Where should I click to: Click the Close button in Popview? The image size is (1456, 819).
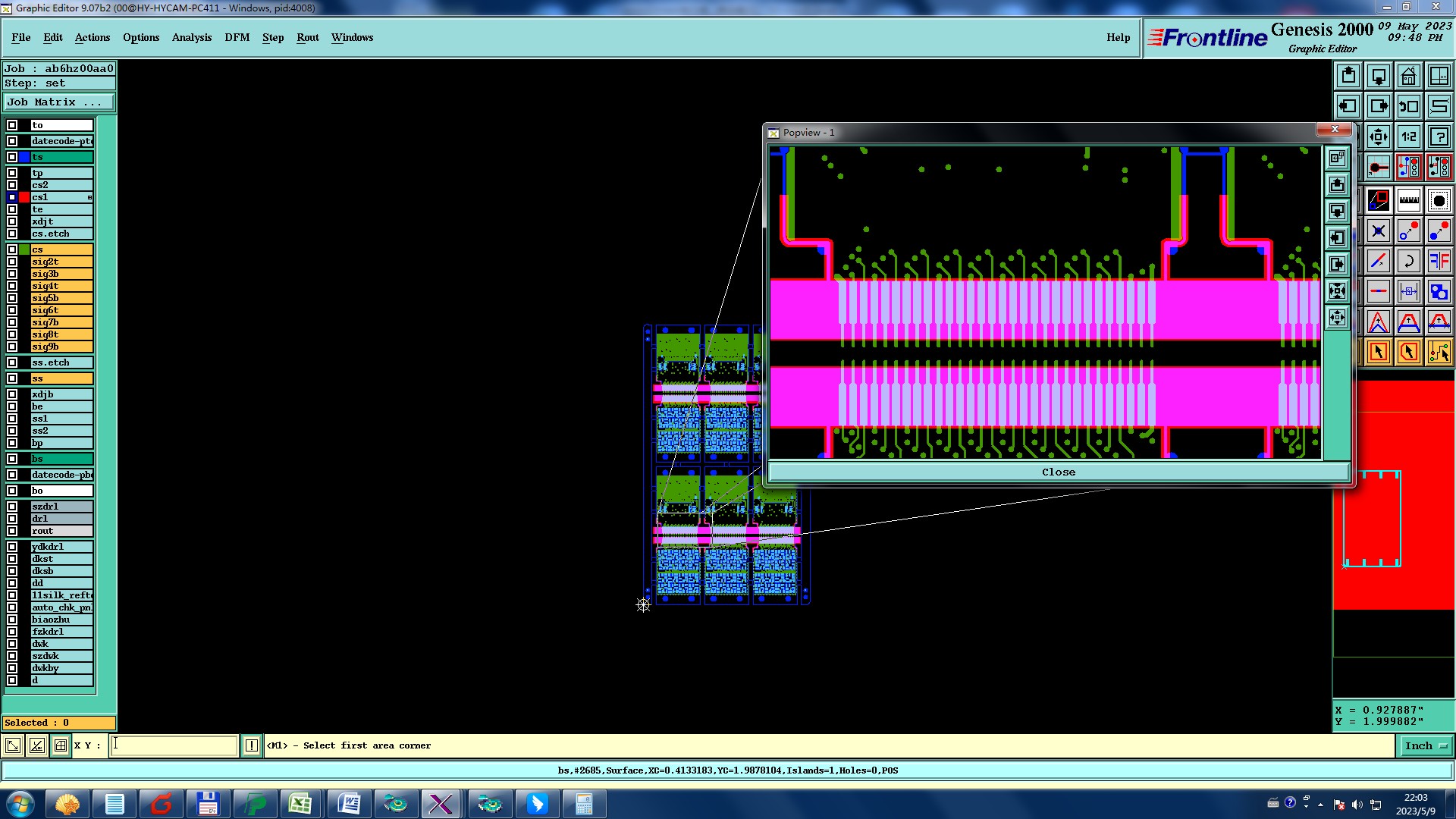1058,472
